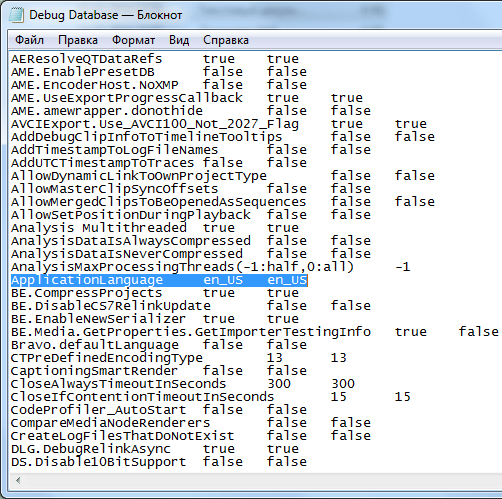502x499 pixels.
Task: Click AME.amewrapper.donothide text
Action: 107,111
